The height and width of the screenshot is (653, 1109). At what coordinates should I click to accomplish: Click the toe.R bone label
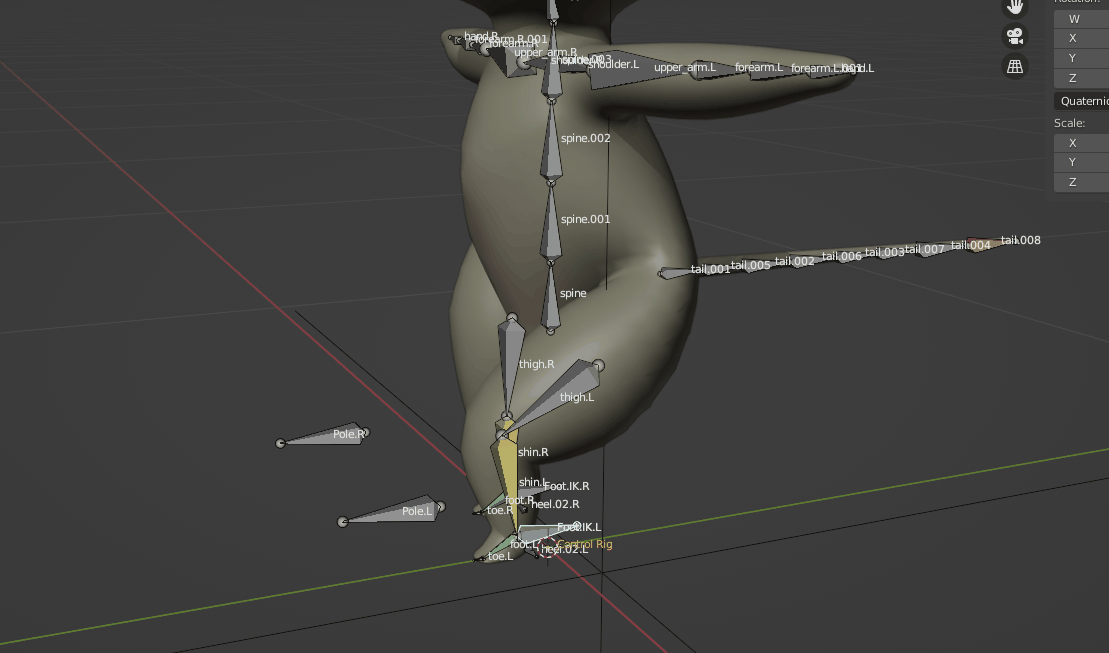(500, 510)
